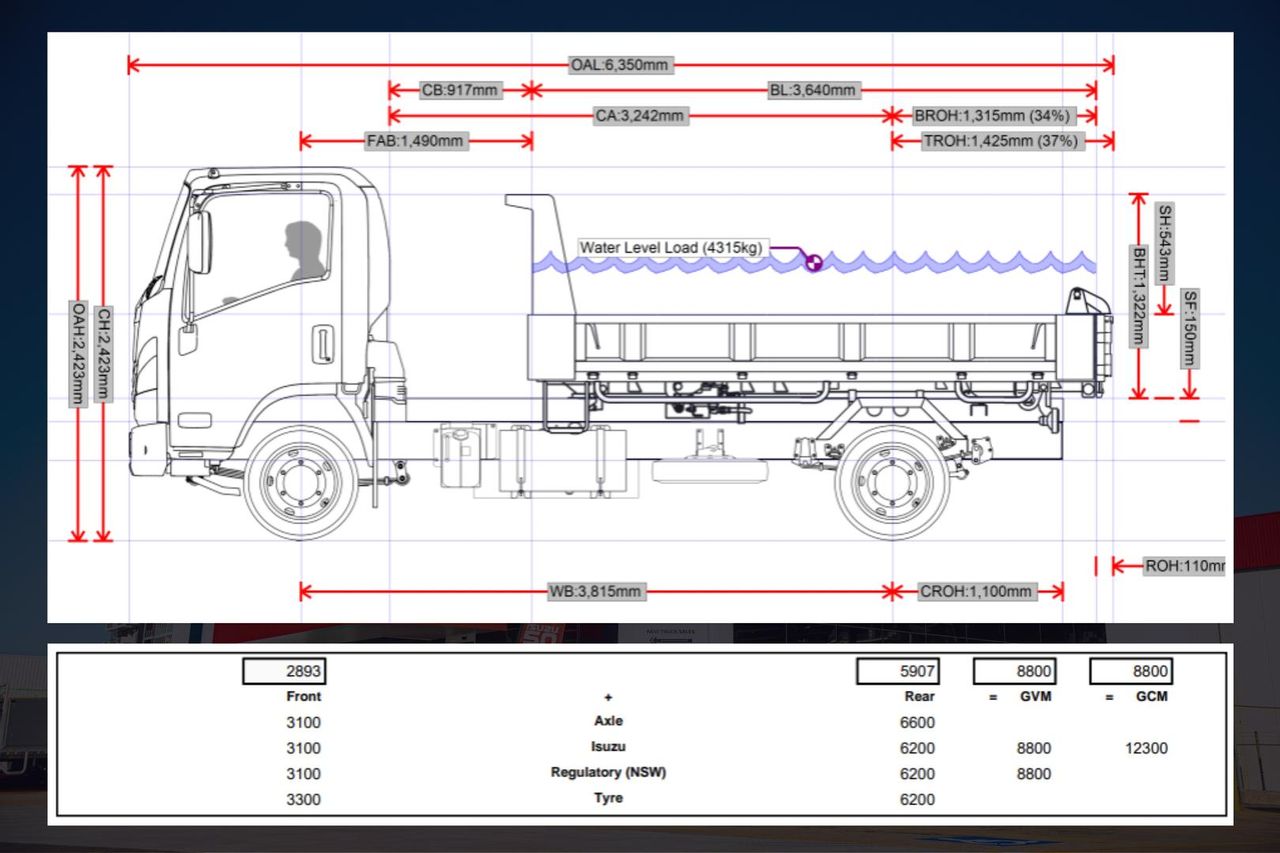Select the OAL:6,350mm dimension label
The height and width of the screenshot is (853, 1280).
point(620,65)
